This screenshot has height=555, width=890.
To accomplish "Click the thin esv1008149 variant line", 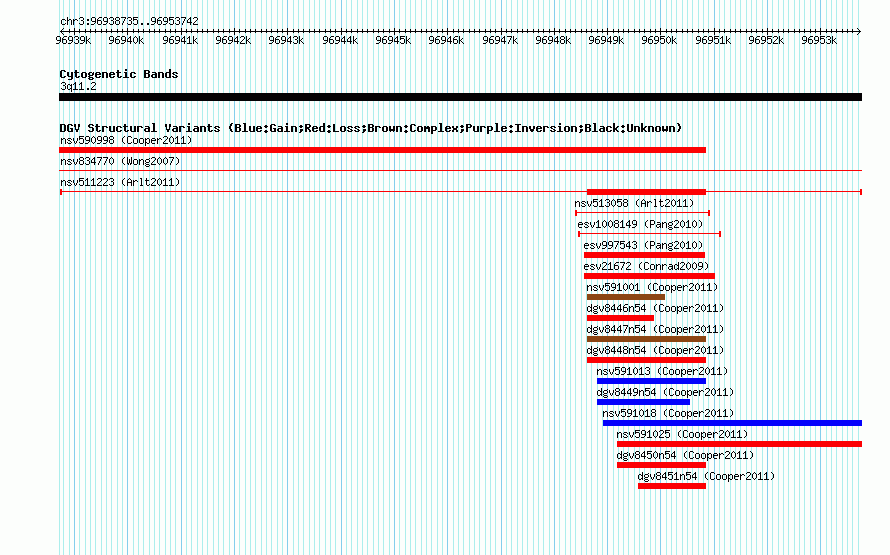I will click(x=649, y=234).
